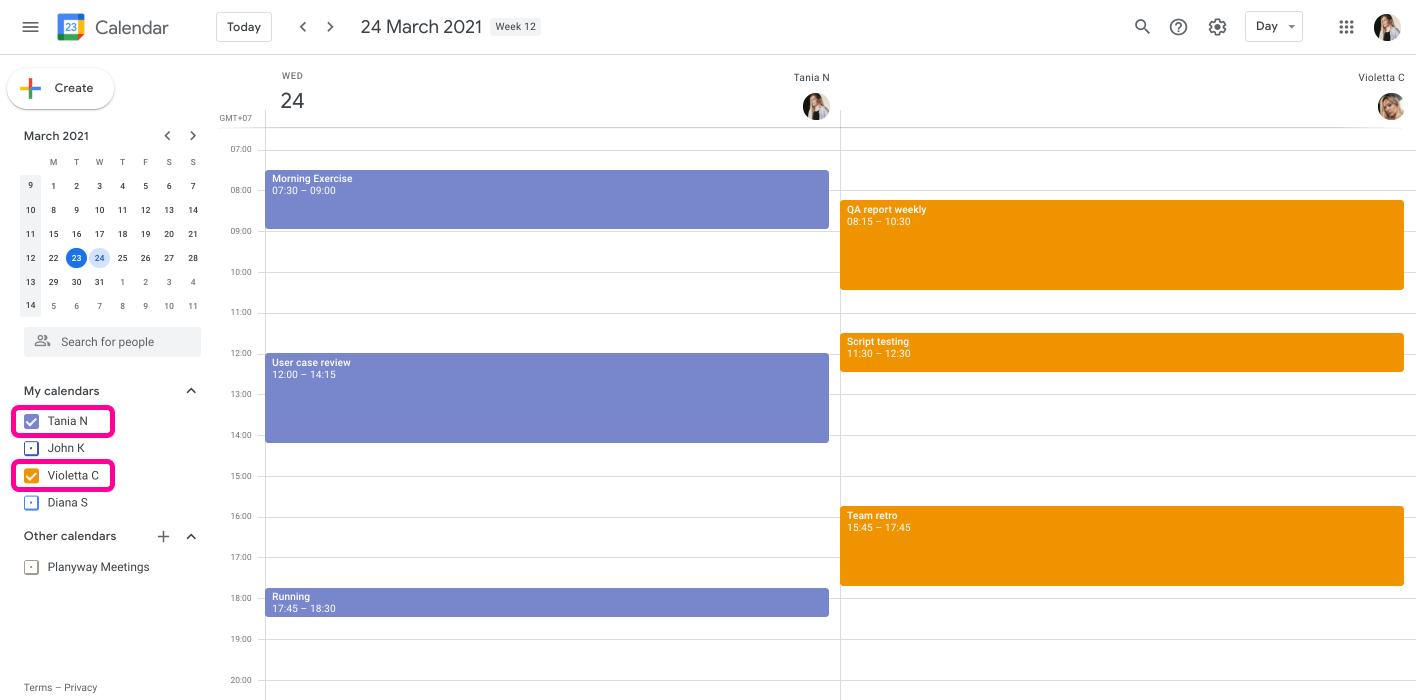Image resolution: width=1416 pixels, height=700 pixels.
Task: Open the settings gear menu
Action: (1217, 27)
